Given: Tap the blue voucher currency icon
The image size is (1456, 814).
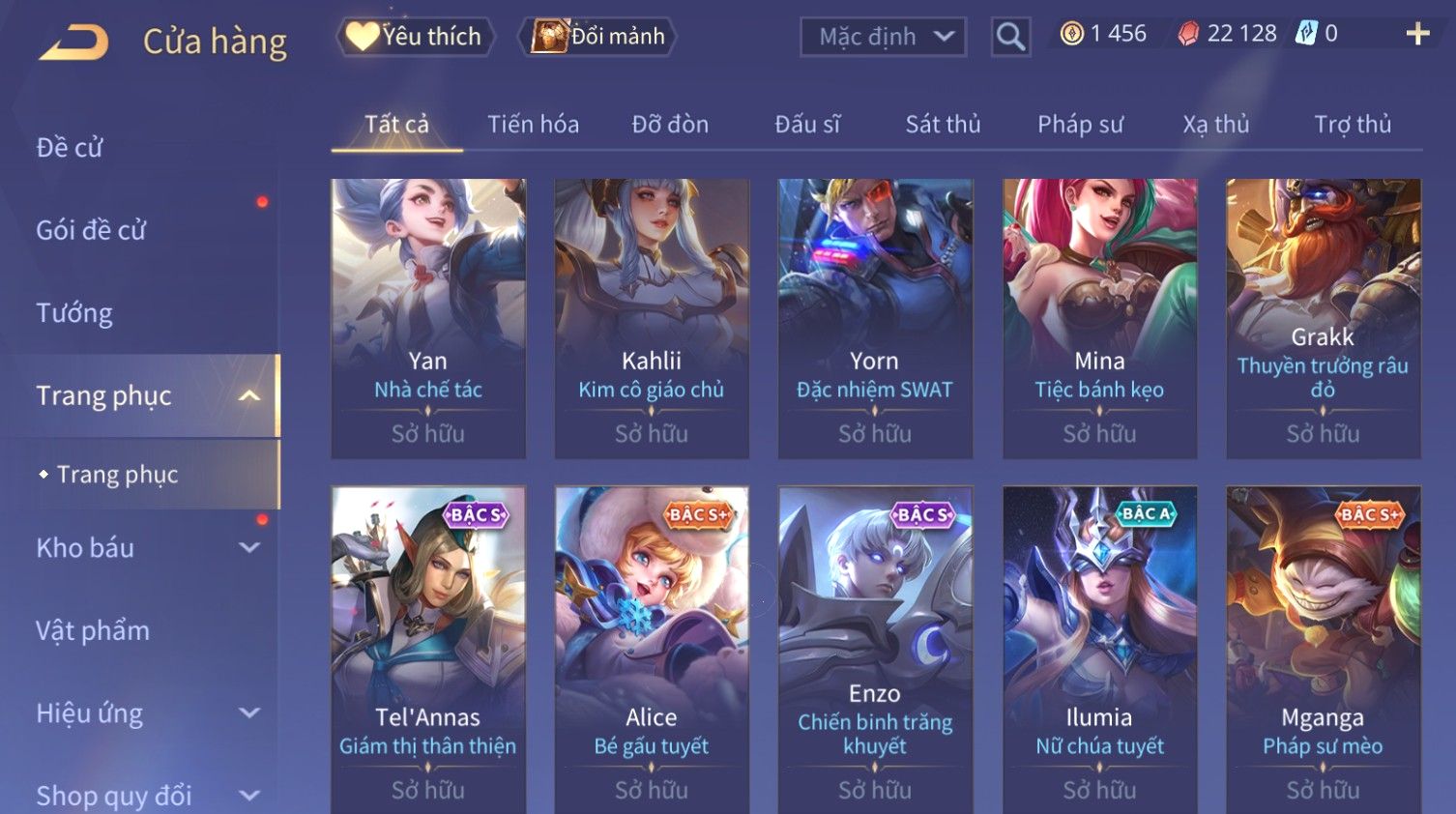Looking at the screenshot, I should 1306,34.
